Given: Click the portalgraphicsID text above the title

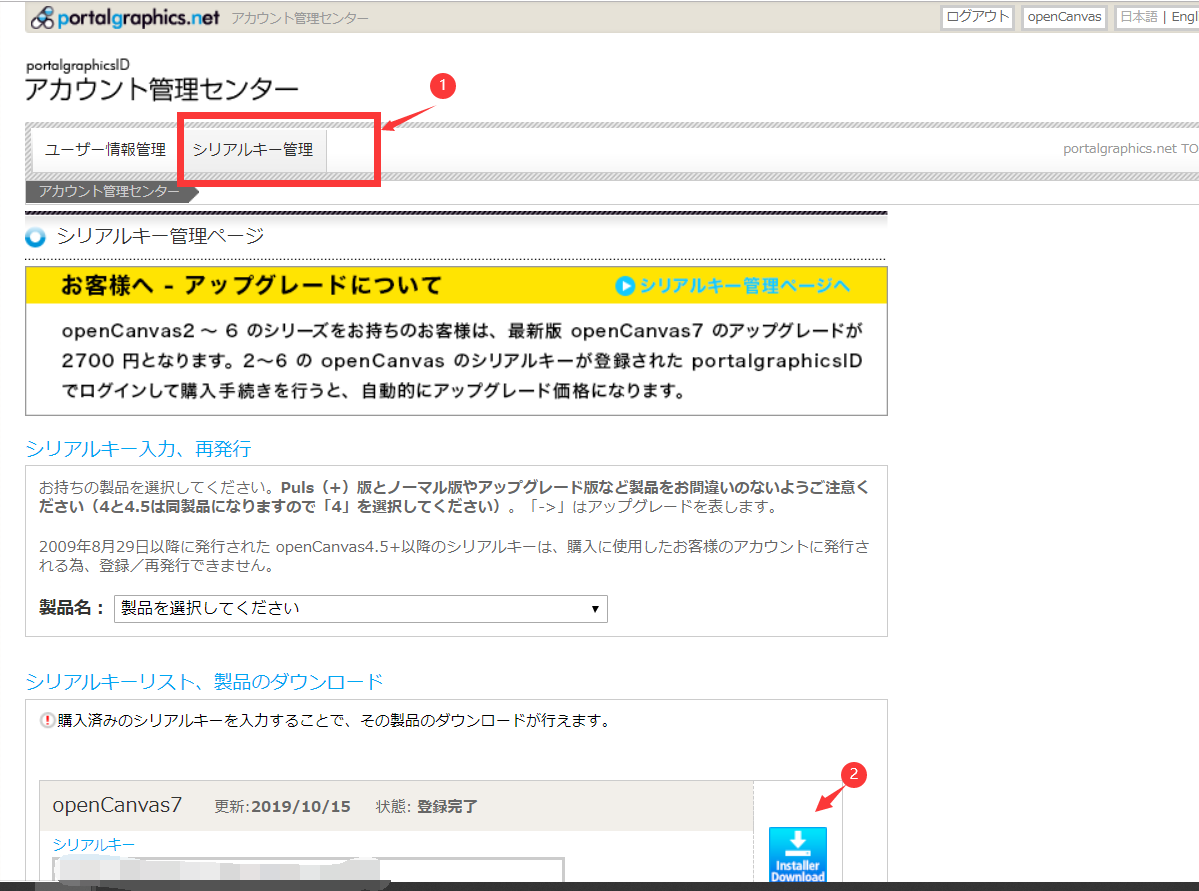Looking at the screenshot, I should pyautogui.click(x=78, y=65).
